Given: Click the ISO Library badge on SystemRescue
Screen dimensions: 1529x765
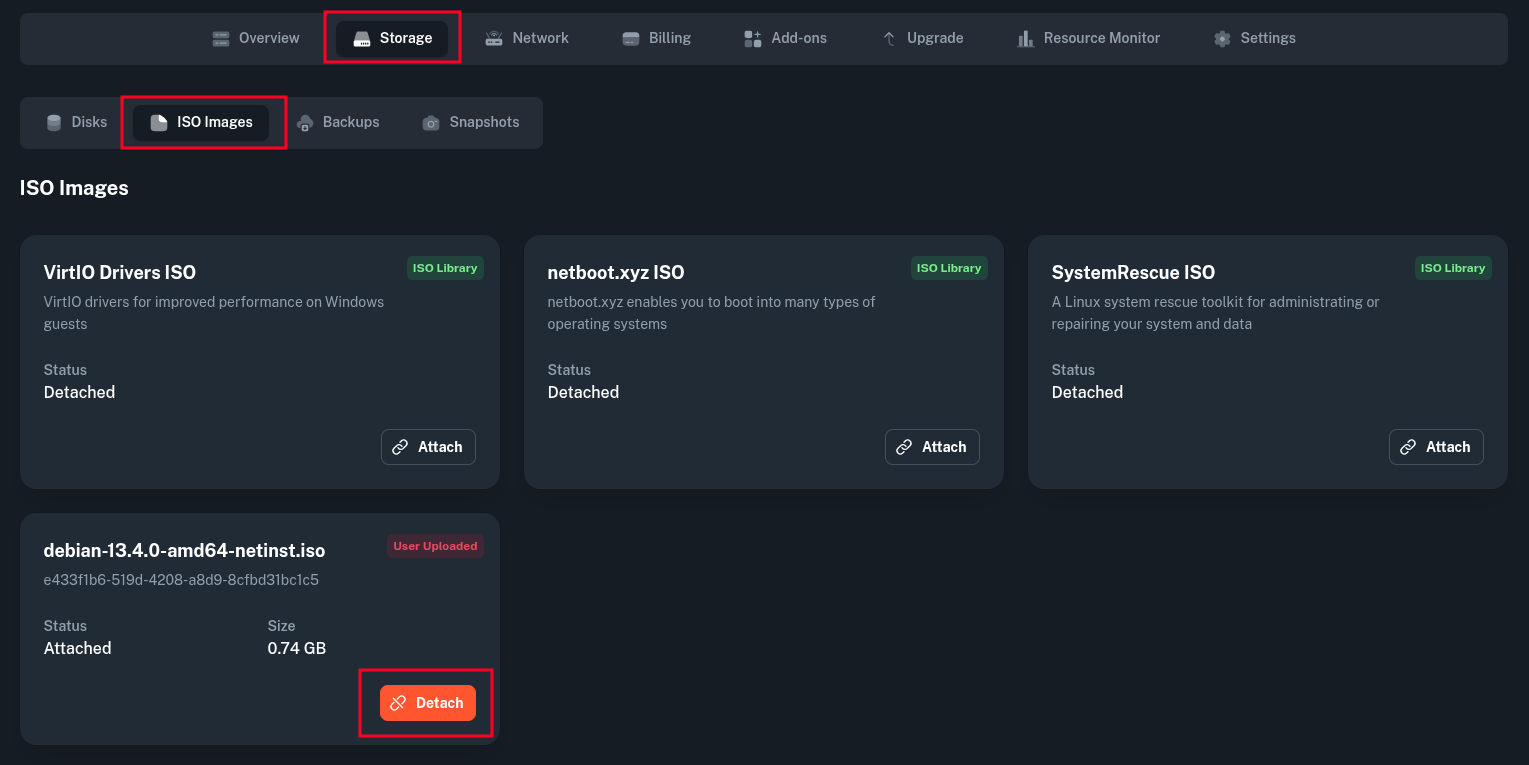Looking at the screenshot, I should (1453, 268).
